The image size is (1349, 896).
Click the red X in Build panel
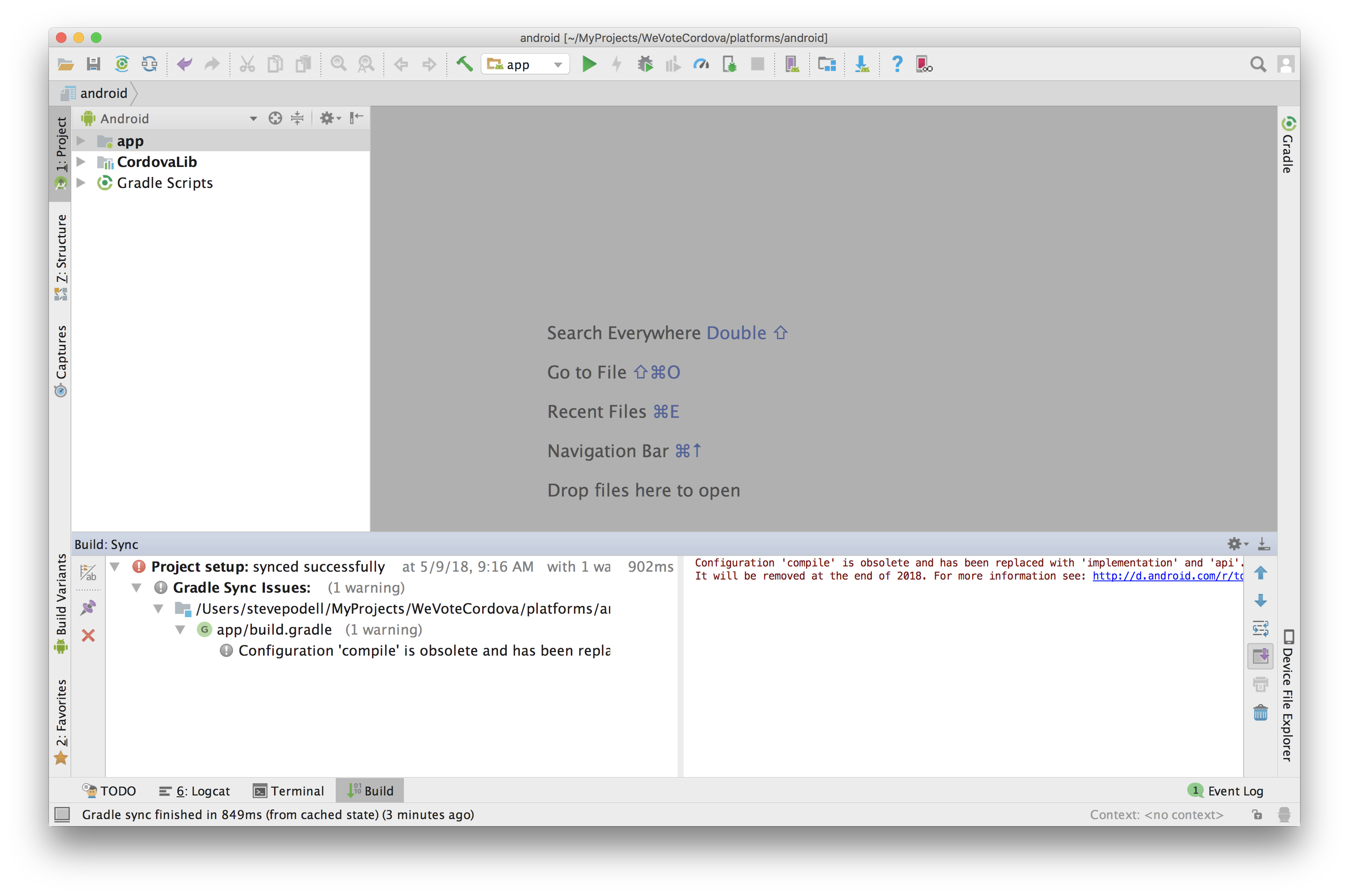point(88,636)
